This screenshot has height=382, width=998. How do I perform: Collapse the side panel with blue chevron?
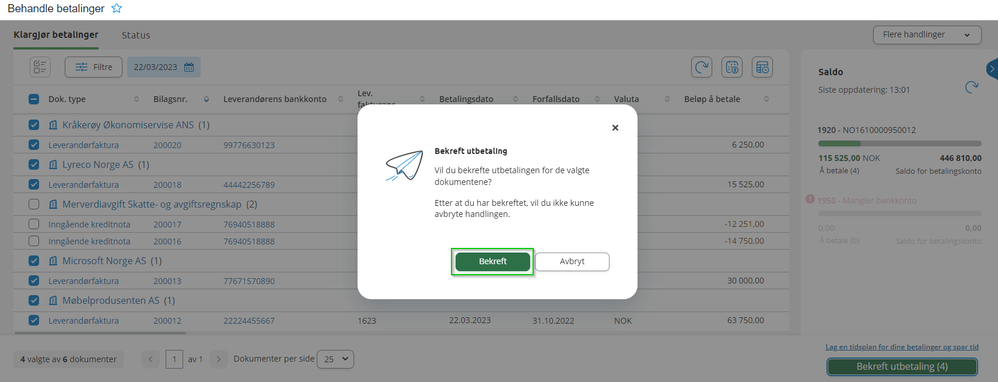992,69
